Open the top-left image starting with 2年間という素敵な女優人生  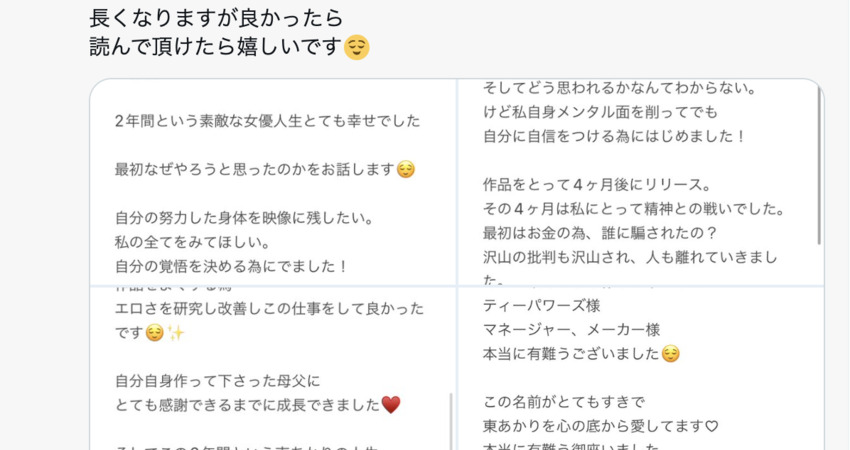point(273,182)
